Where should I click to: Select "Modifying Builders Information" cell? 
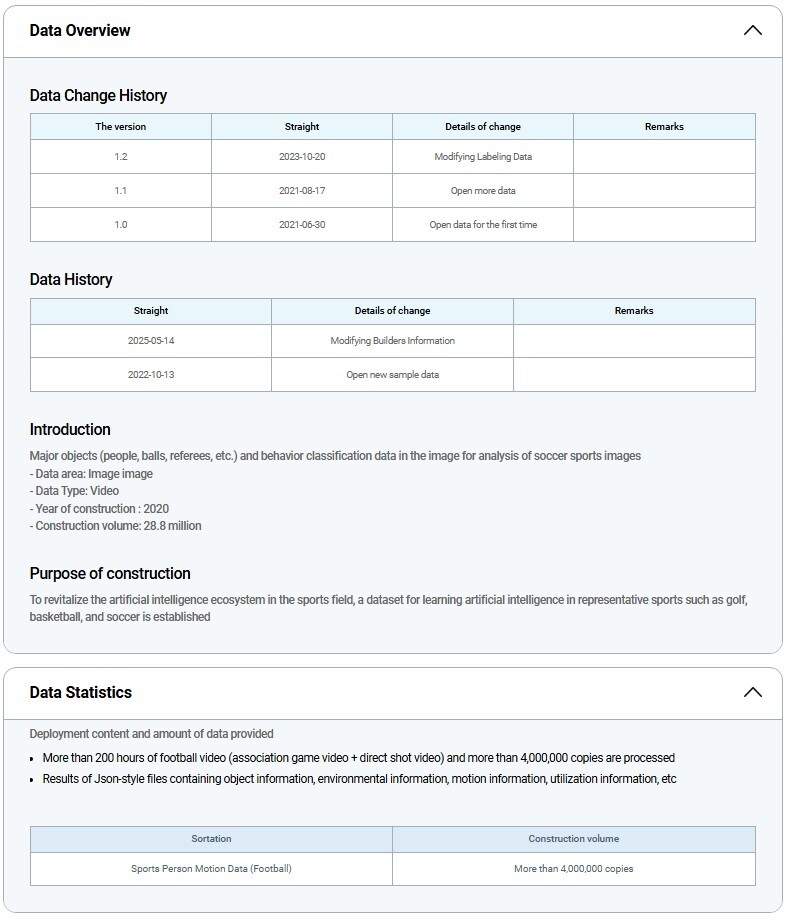tap(392, 341)
